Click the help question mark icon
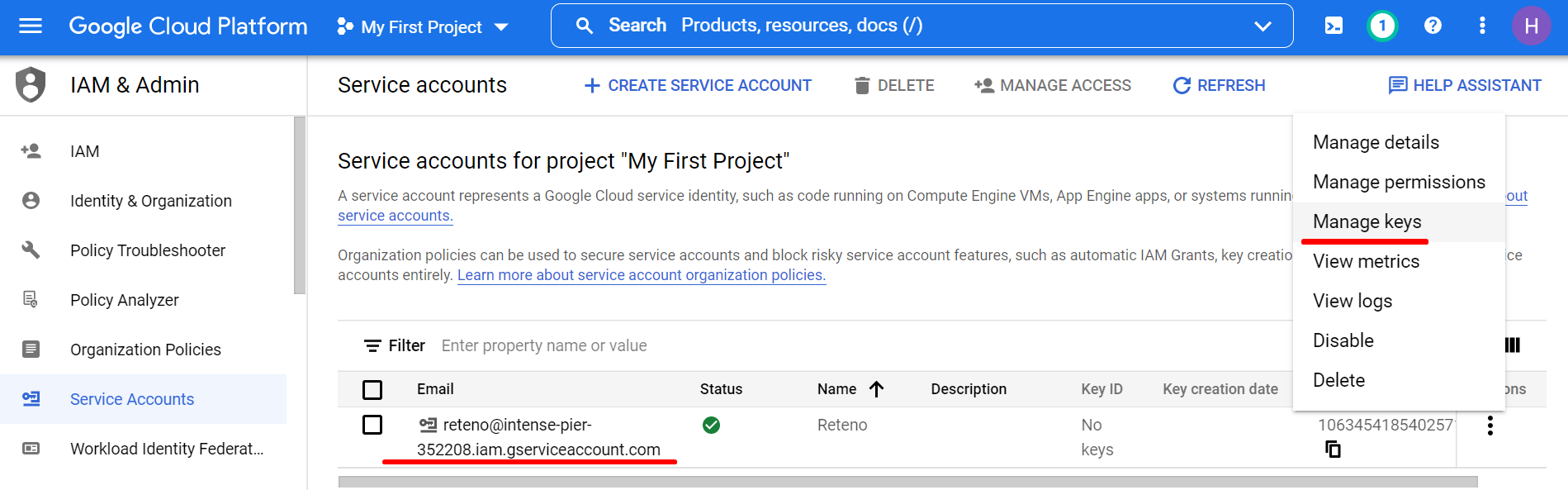This screenshot has width=1568, height=490. [x=1433, y=26]
